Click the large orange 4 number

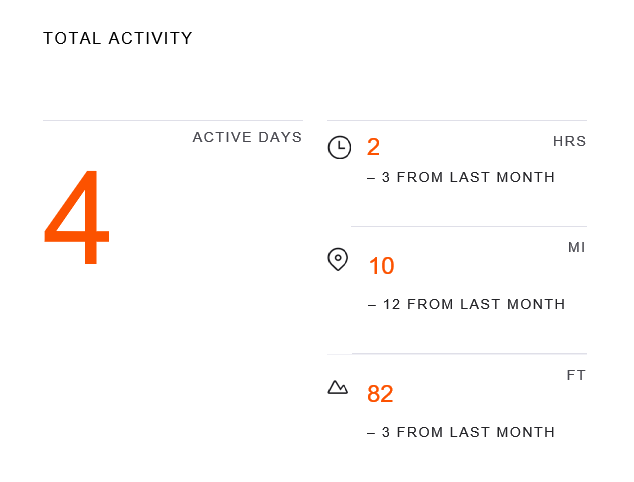pyautogui.click(x=77, y=219)
